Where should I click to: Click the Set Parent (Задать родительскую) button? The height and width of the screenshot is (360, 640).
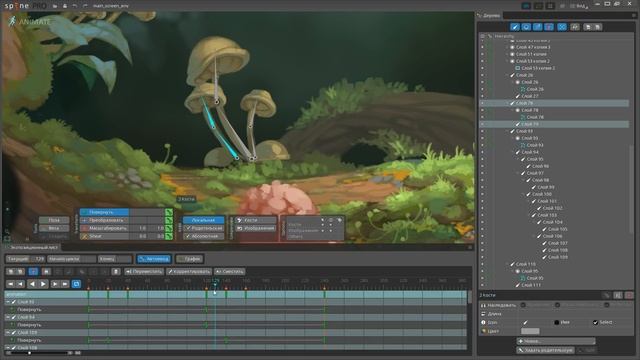click(x=545, y=350)
